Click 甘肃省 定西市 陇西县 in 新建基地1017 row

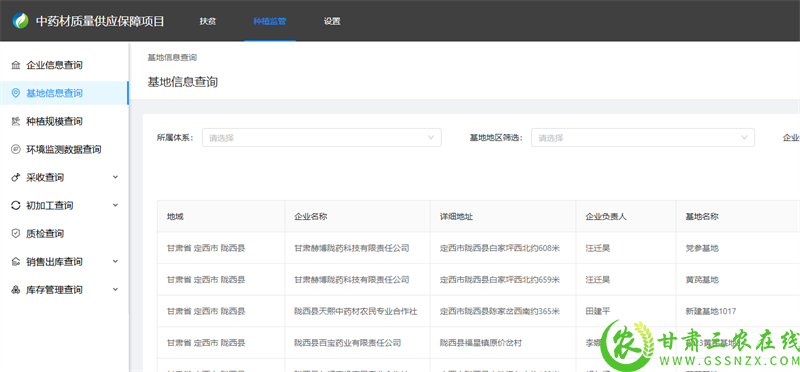[206, 311]
